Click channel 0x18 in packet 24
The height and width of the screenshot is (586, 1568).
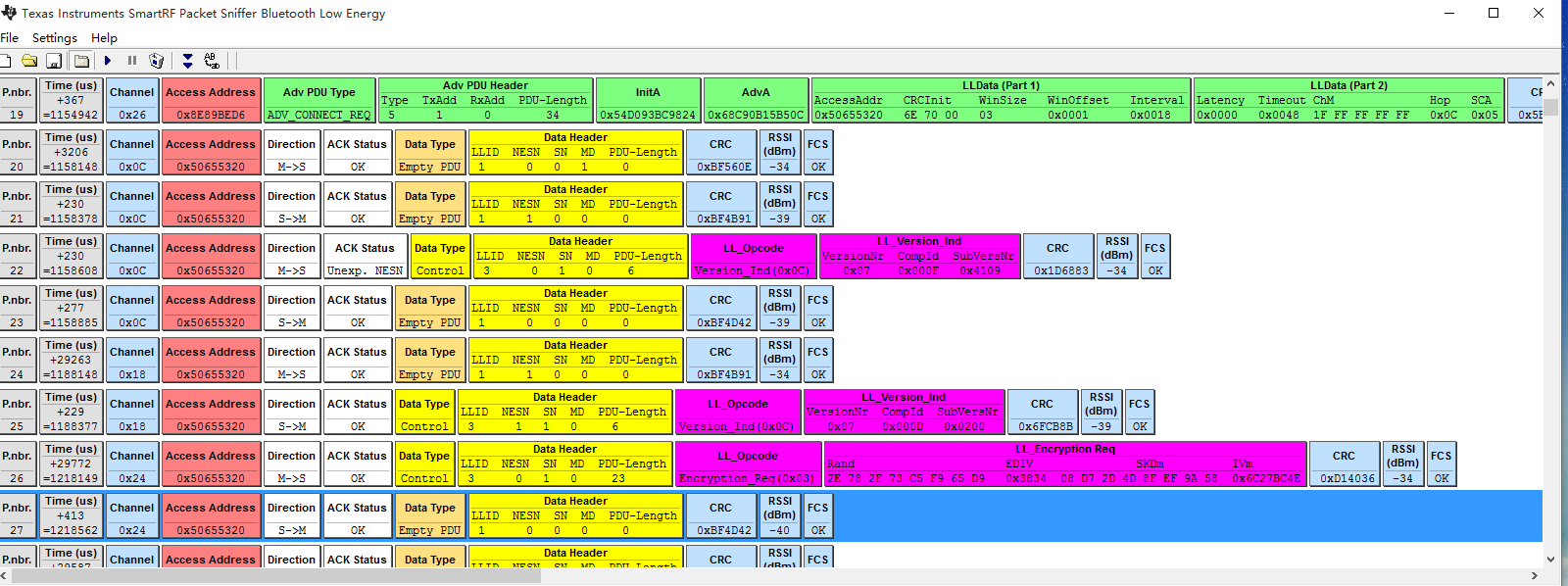[x=132, y=374]
